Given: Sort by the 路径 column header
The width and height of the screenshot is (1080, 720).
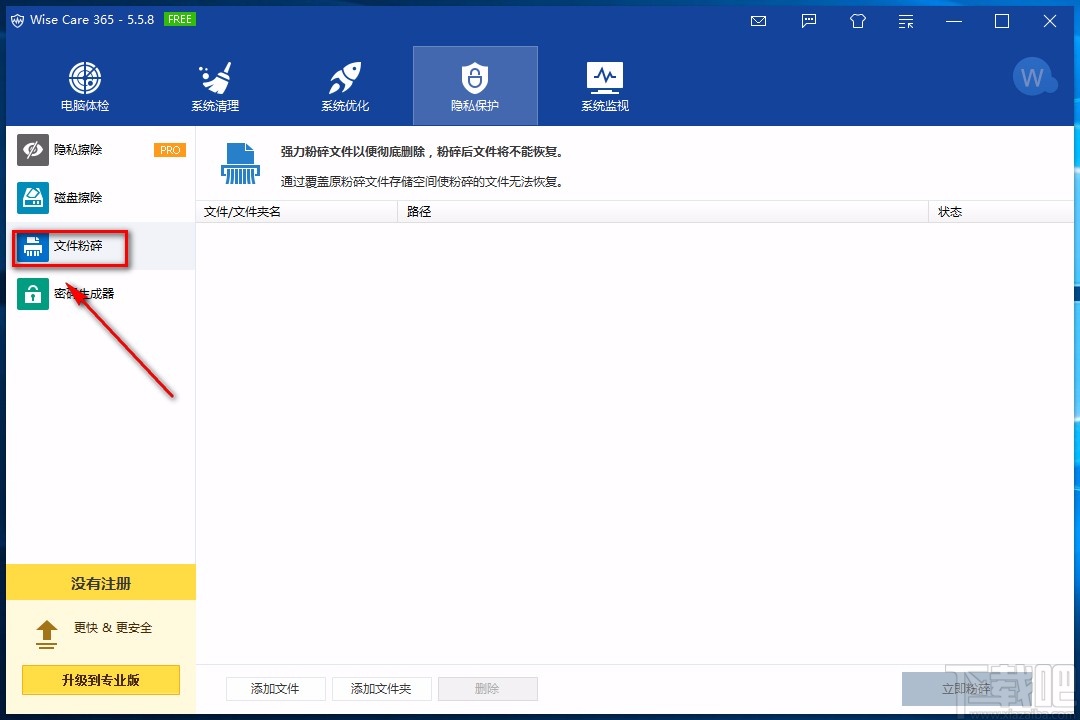Looking at the screenshot, I should click(x=663, y=212).
